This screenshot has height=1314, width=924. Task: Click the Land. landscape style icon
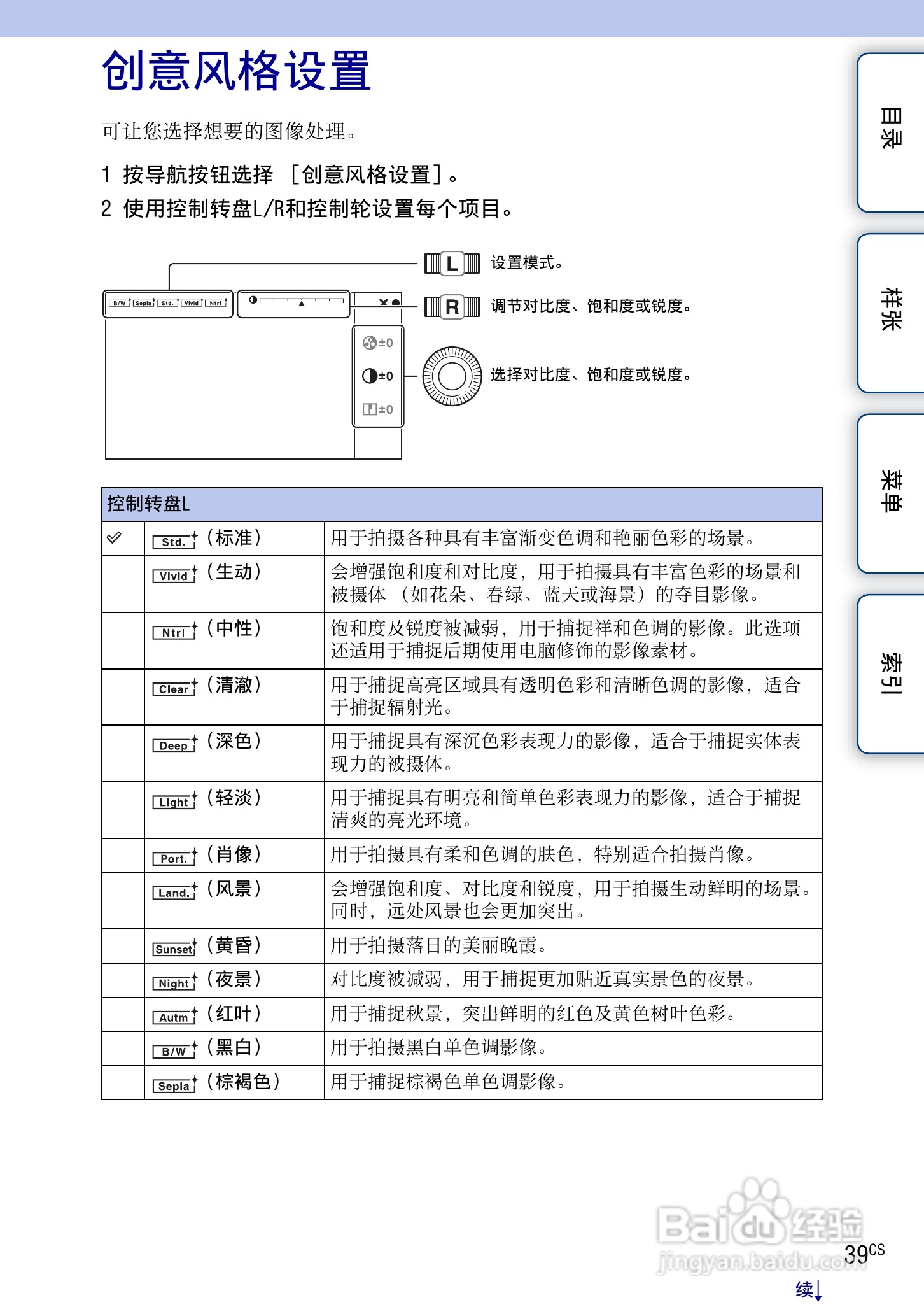[x=175, y=892]
